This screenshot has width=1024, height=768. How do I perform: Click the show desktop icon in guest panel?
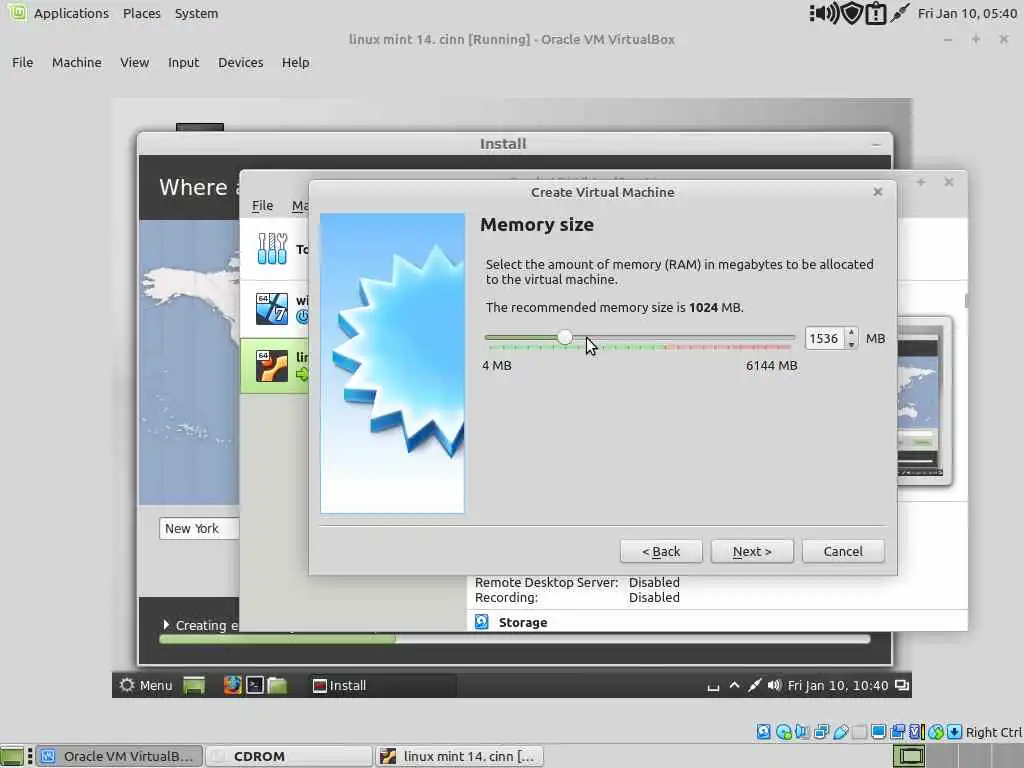tap(194, 685)
